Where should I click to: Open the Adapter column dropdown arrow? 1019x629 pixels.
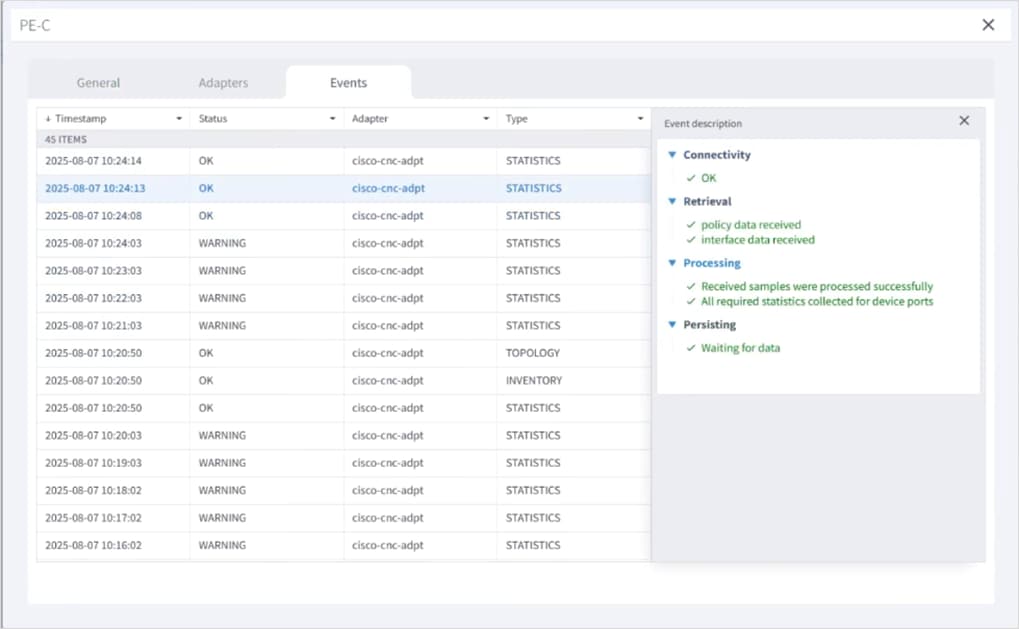tap(485, 118)
